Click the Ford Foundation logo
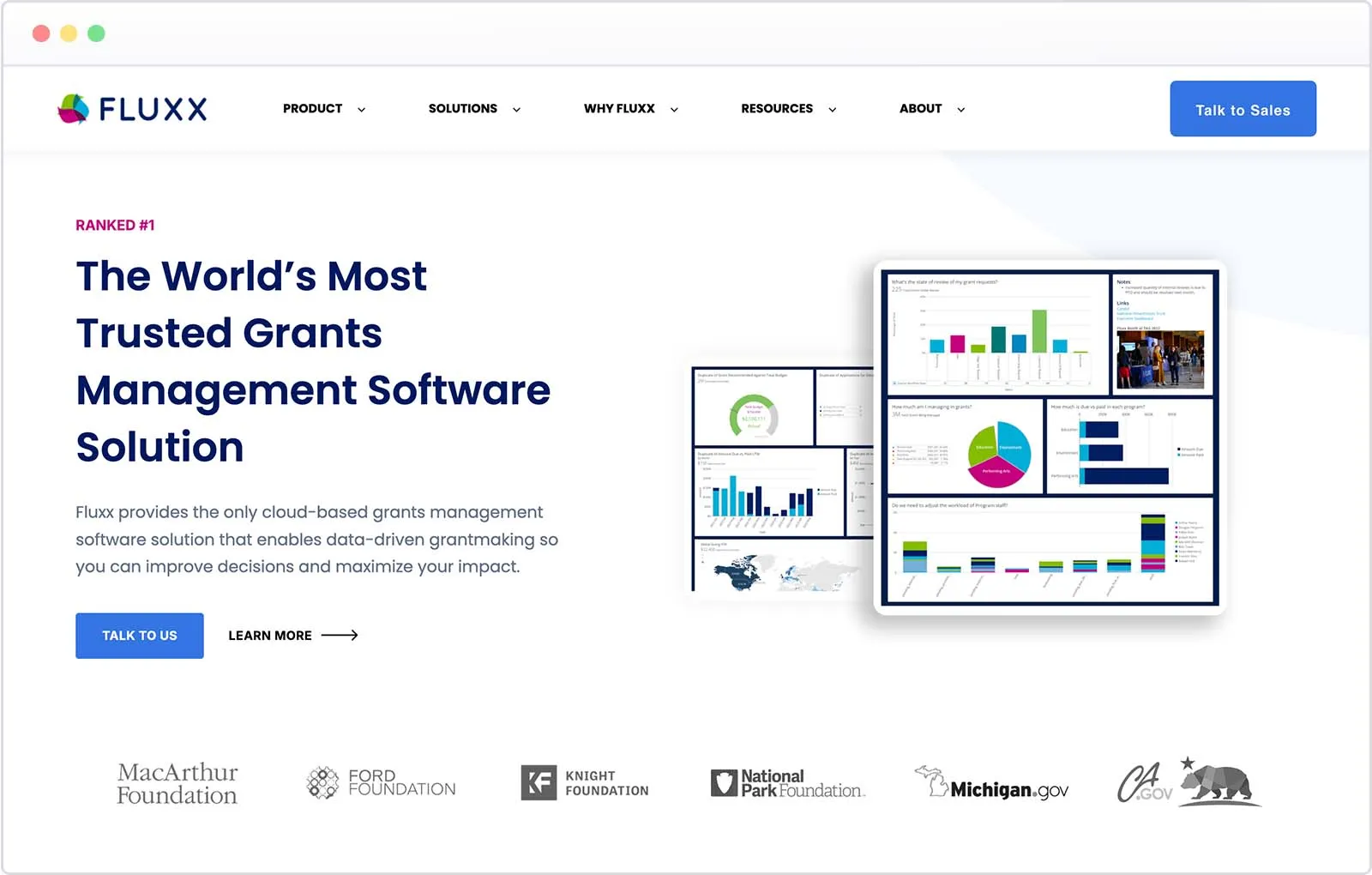The width and height of the screenshot is (1372, 875). (381, 782)
